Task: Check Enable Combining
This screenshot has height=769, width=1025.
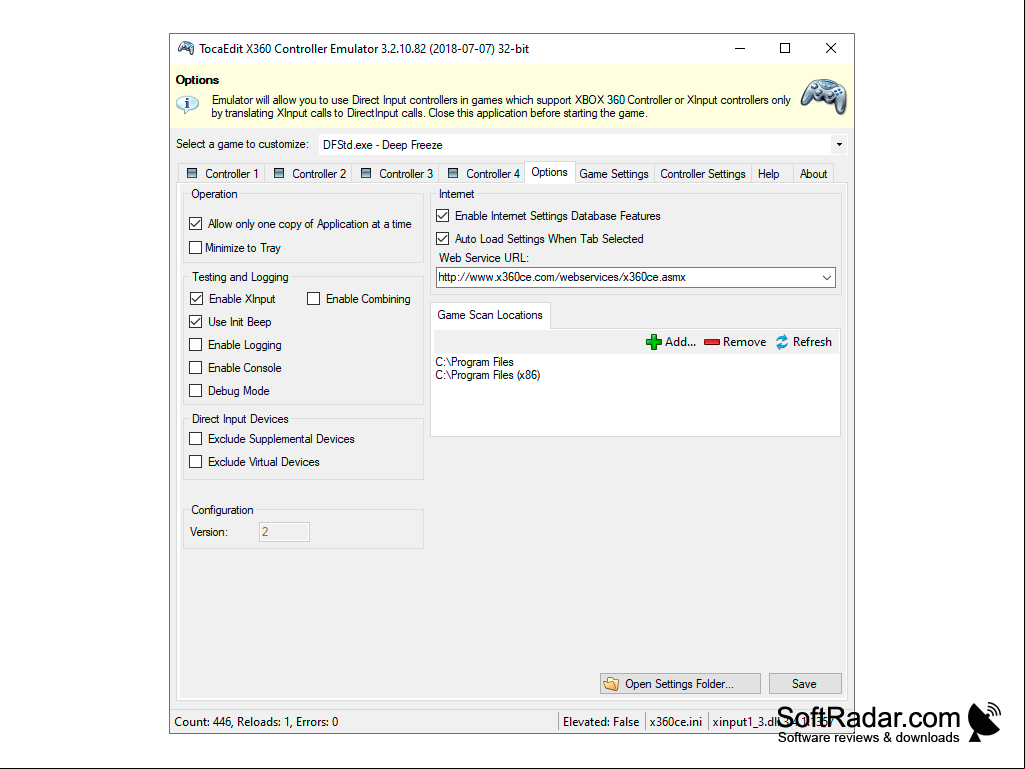Action: pyautogui.click(x=314, y=299)
